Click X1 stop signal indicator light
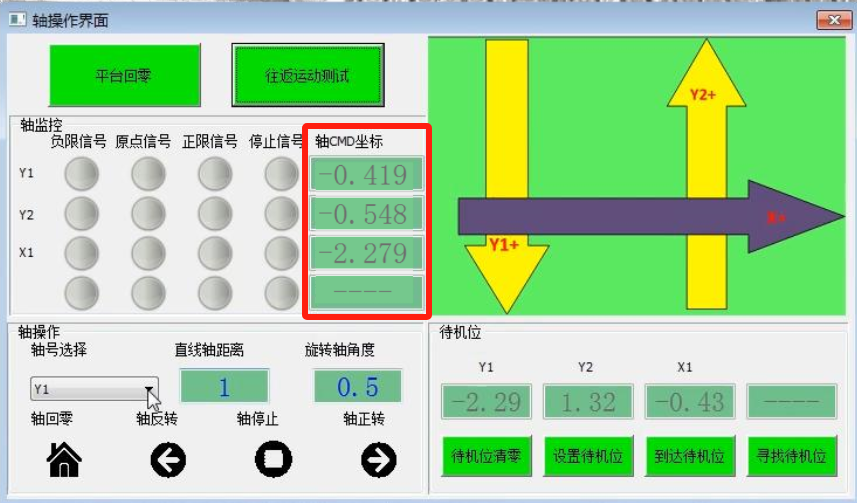Viewport: 857px width, 503px height. (281, 252)
